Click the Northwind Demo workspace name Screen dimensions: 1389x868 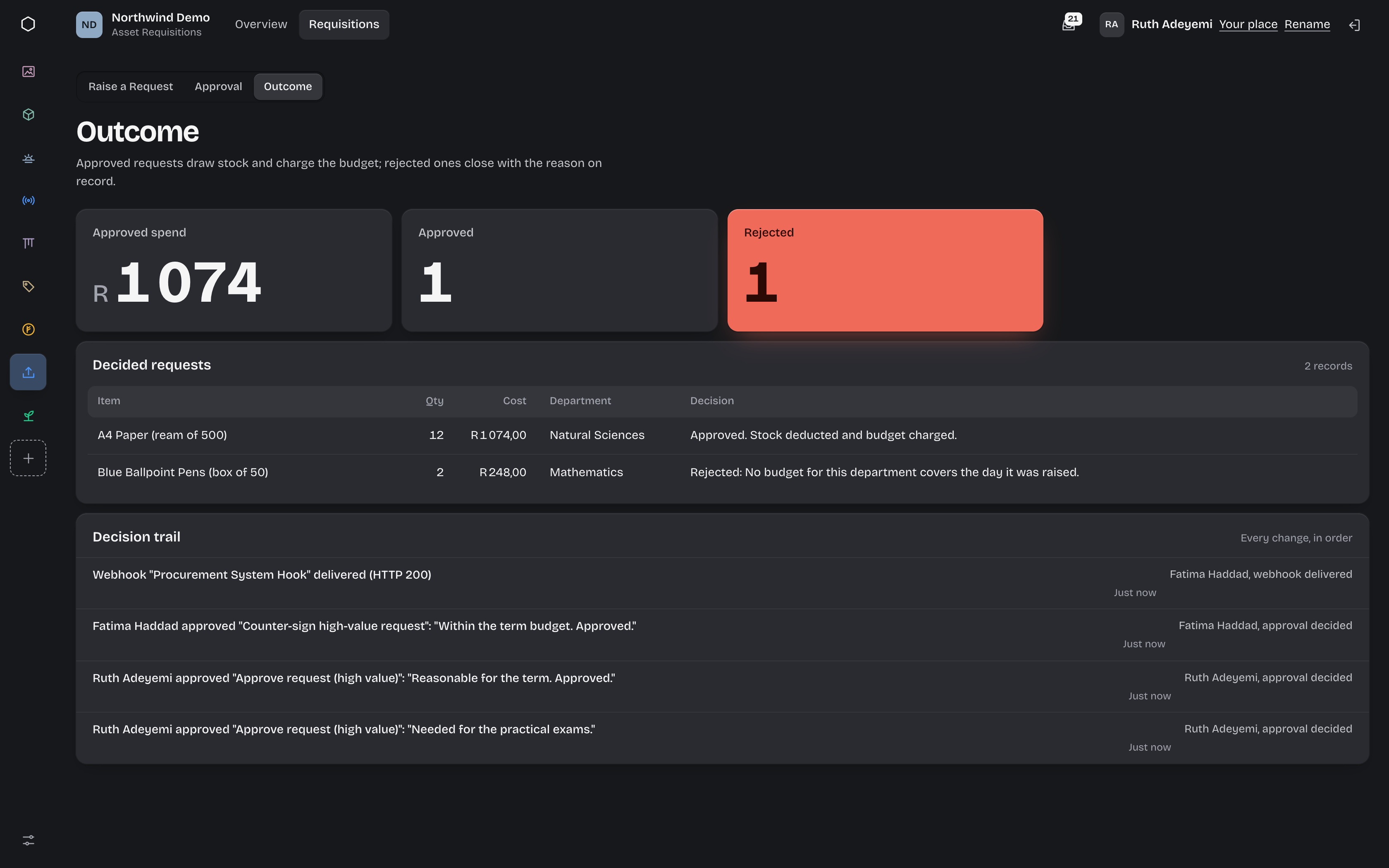pyautogui.click(x=160, y=17)
